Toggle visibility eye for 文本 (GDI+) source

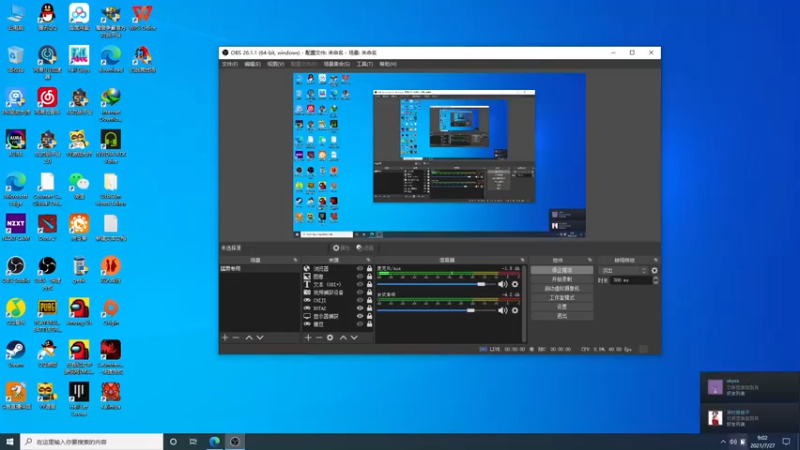(360, 284)
